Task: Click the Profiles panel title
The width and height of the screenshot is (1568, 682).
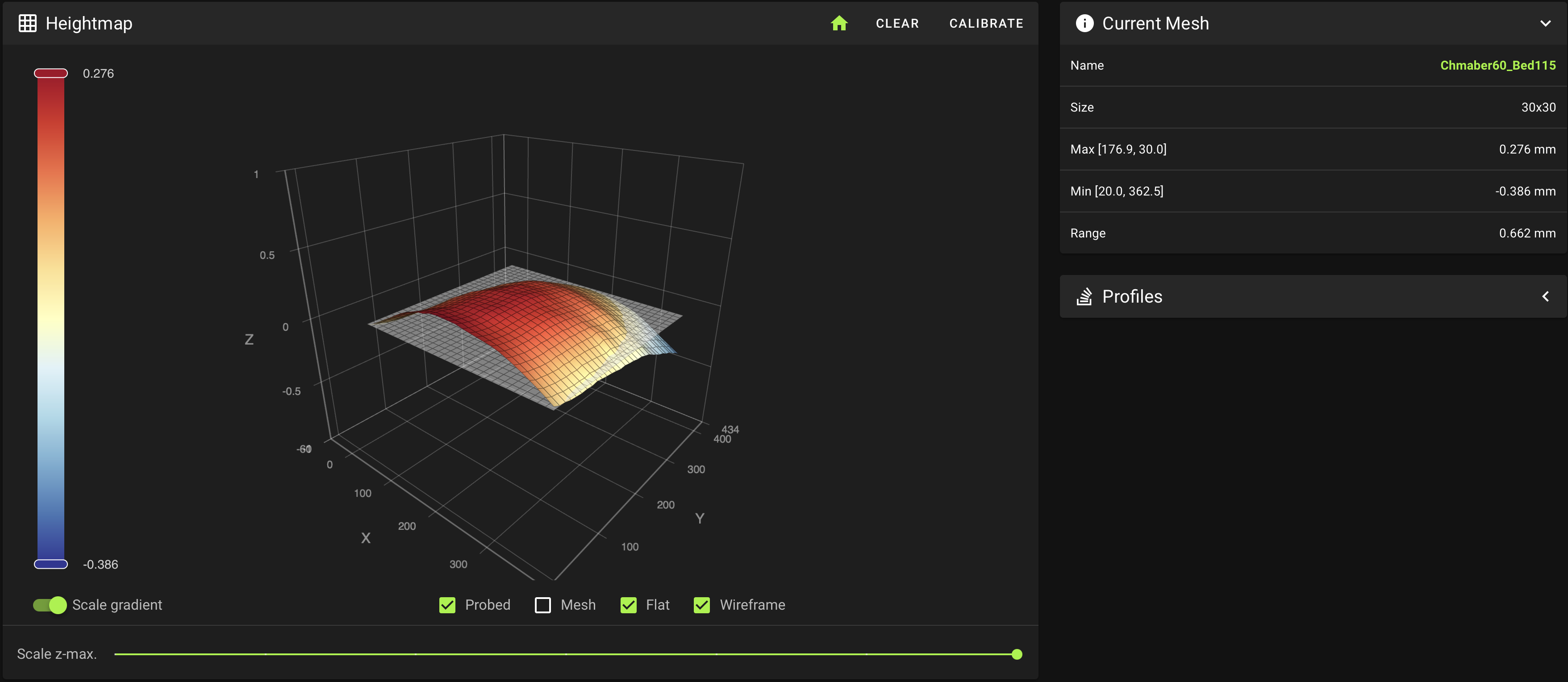Action: [x=1132, y=296]
